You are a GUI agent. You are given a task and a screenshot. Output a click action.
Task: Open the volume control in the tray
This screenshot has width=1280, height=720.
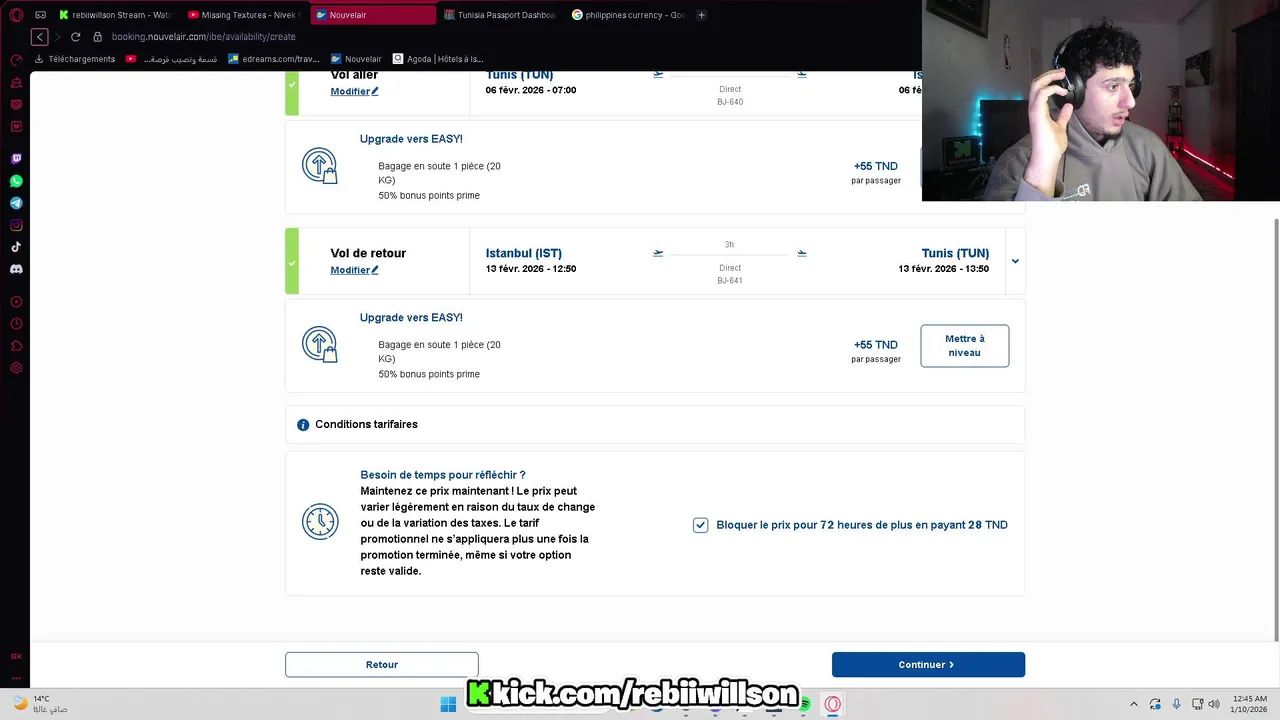pyautogui.click(x=1214, y=704)
